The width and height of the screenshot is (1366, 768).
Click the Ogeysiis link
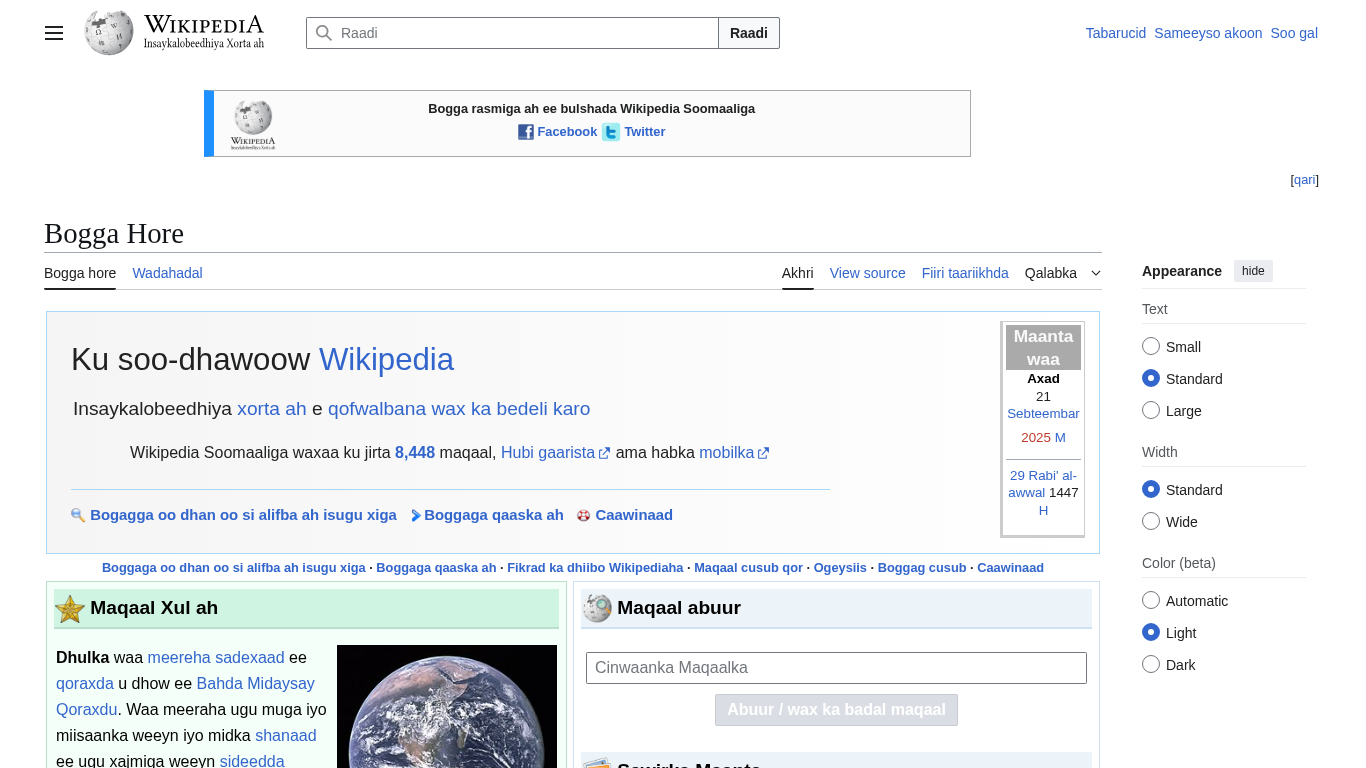tap(840, 568)
